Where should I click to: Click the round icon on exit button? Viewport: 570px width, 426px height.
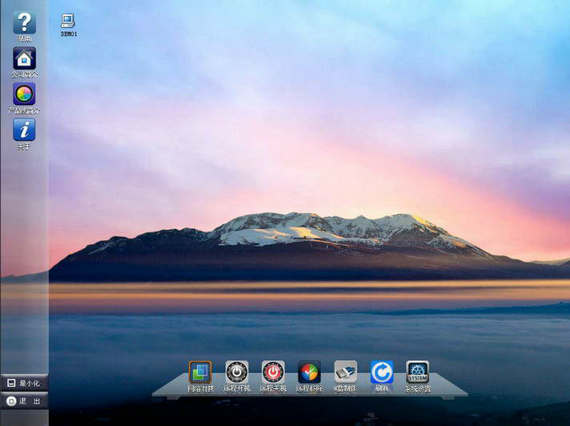(11, 401)
